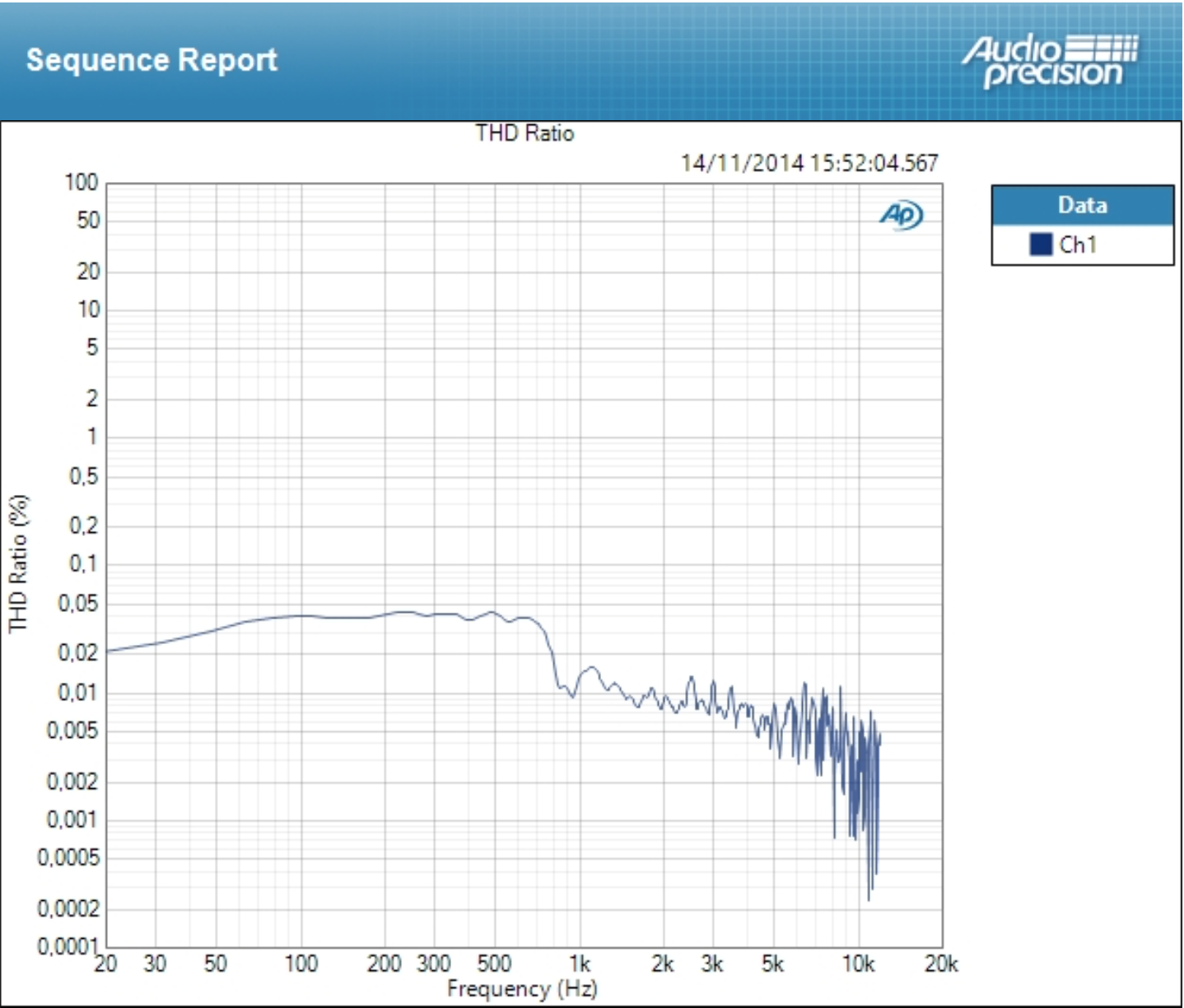Click the 0,0005 tick label
This screenshot has width=1184, height=1008.
pos(68,858)
